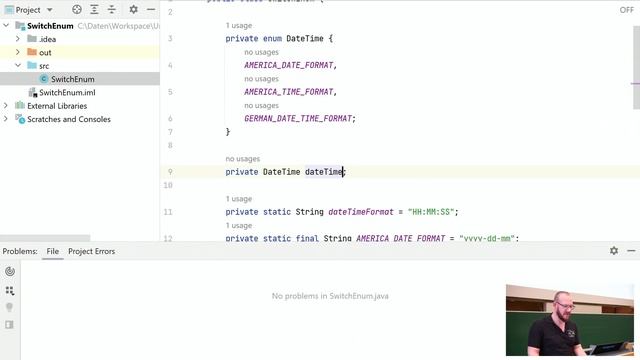The width and height of the screenshot is (640, 360).
Task: Click the Expand All icon in Project toolbar
Action: tap(94, 9)
